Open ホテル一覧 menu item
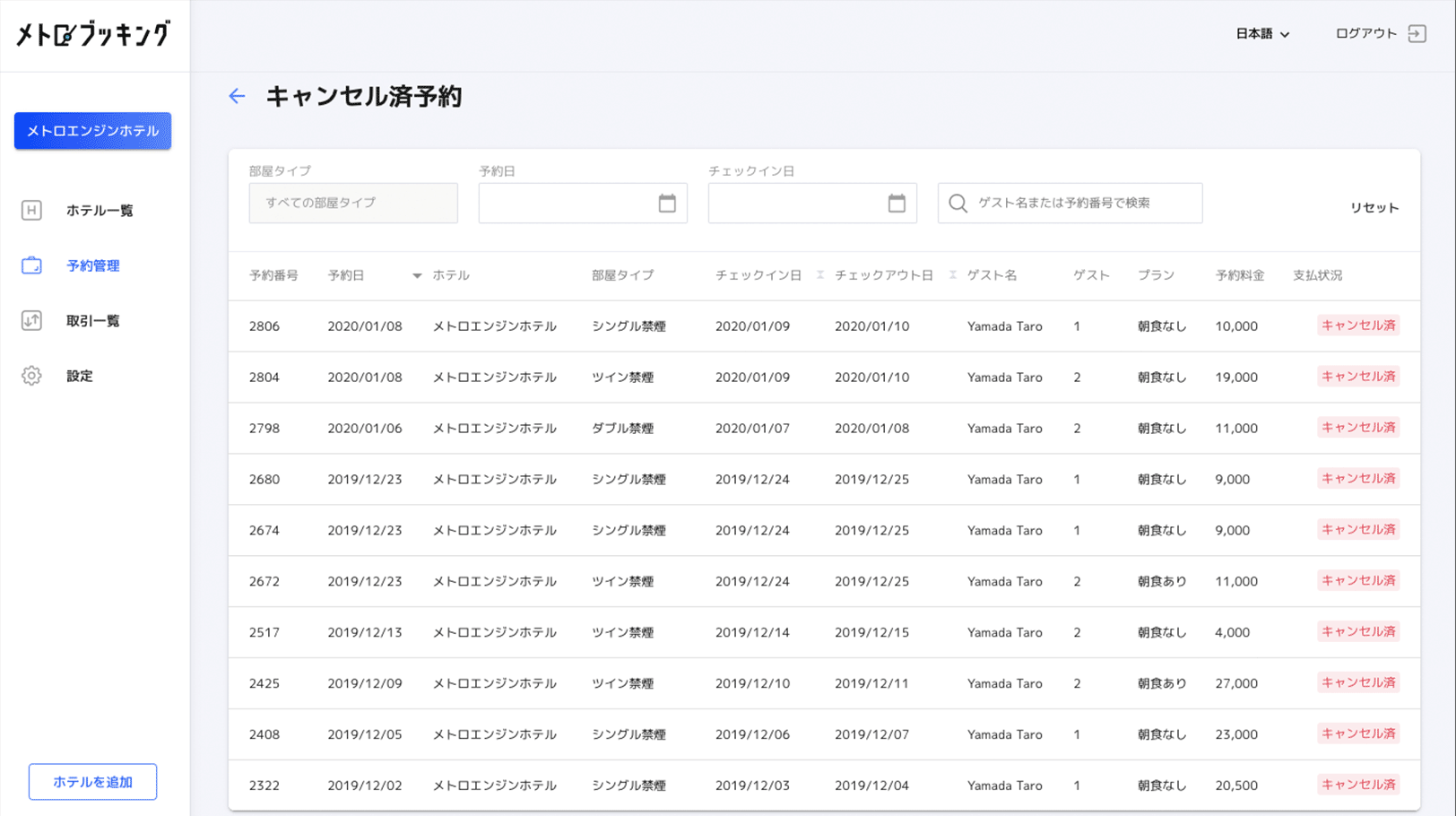This screenshot has width=1456, height=816. click(100, 210)
